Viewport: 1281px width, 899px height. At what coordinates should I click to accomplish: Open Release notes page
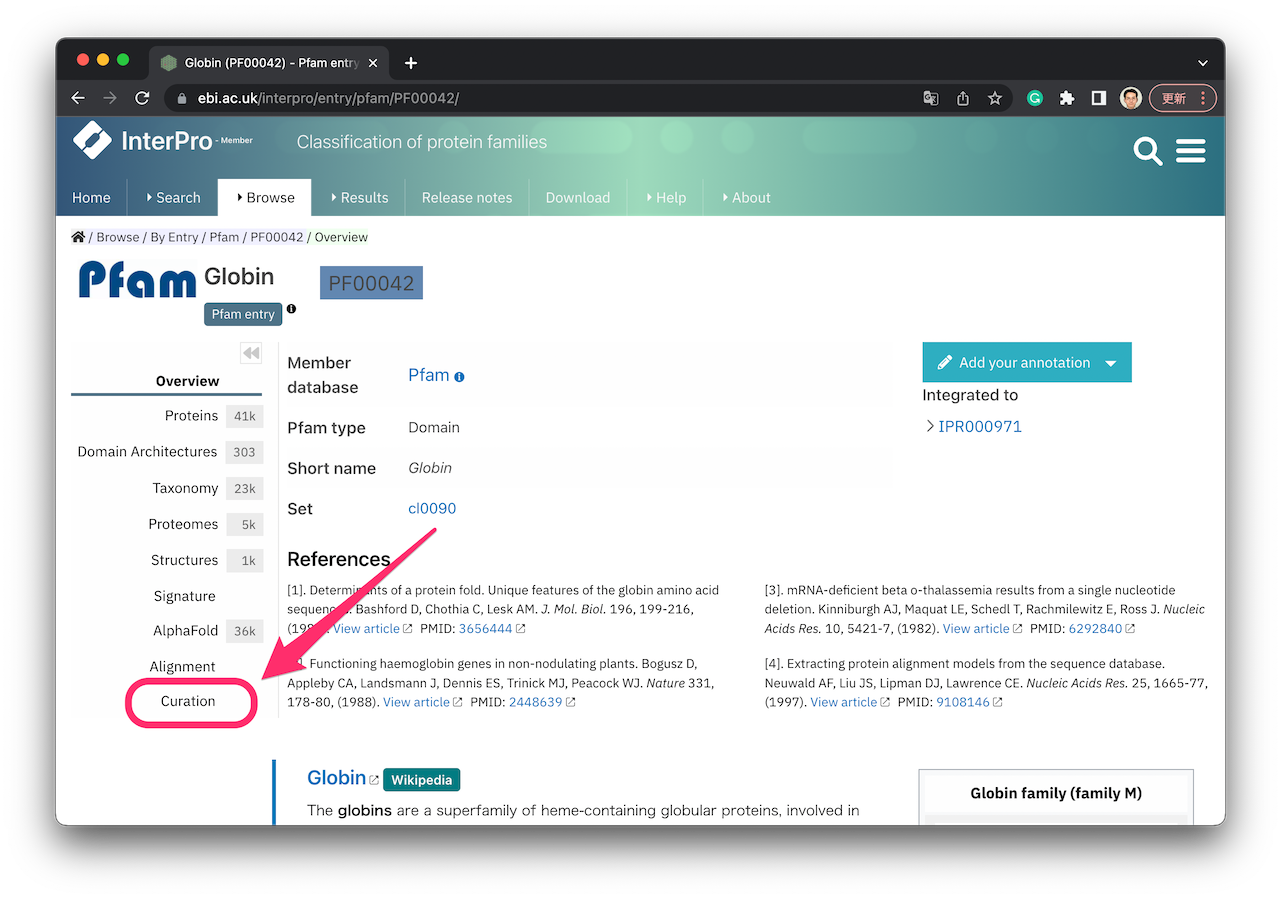click(x=467, y=197)
